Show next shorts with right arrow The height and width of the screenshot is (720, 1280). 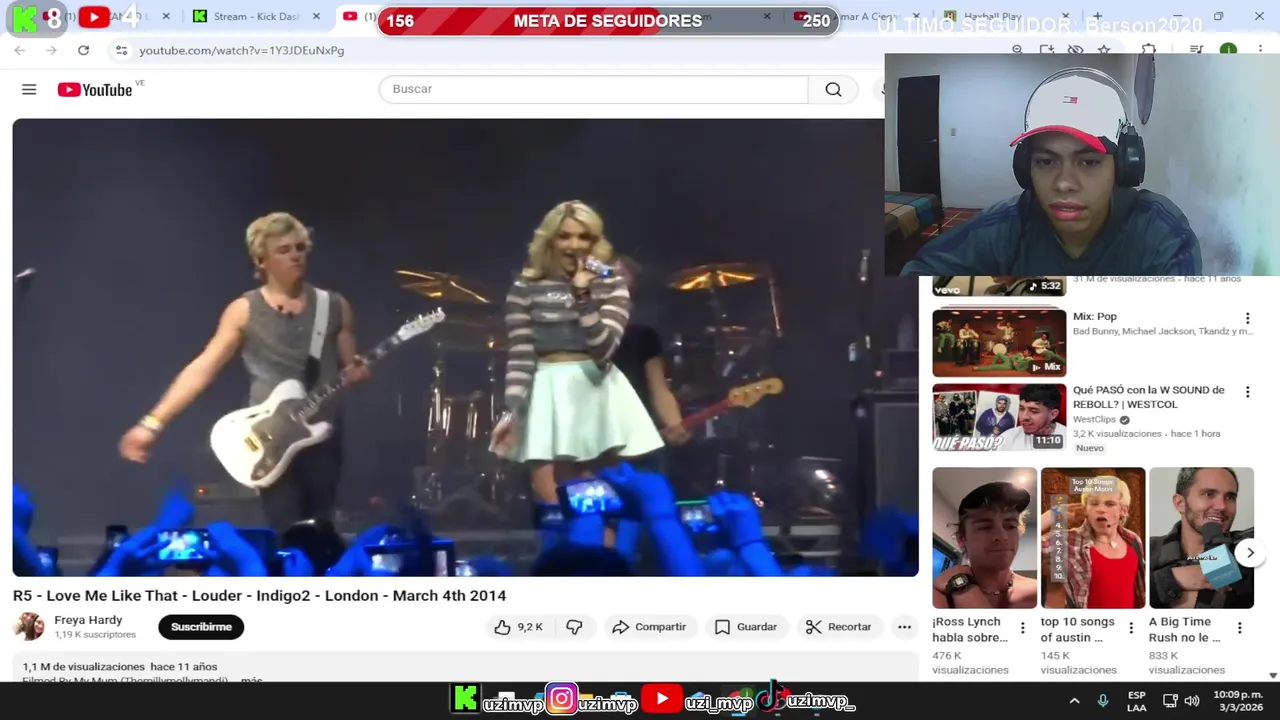[1250, 552]
